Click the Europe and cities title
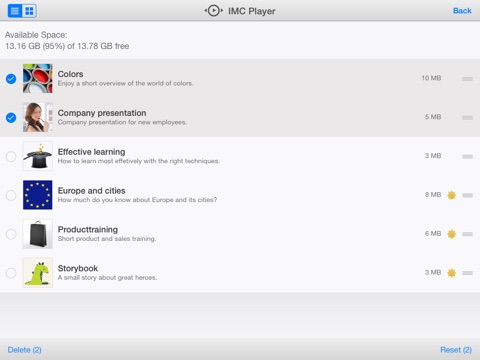This screenshot has width=480, height=360. tap(92, 191)
